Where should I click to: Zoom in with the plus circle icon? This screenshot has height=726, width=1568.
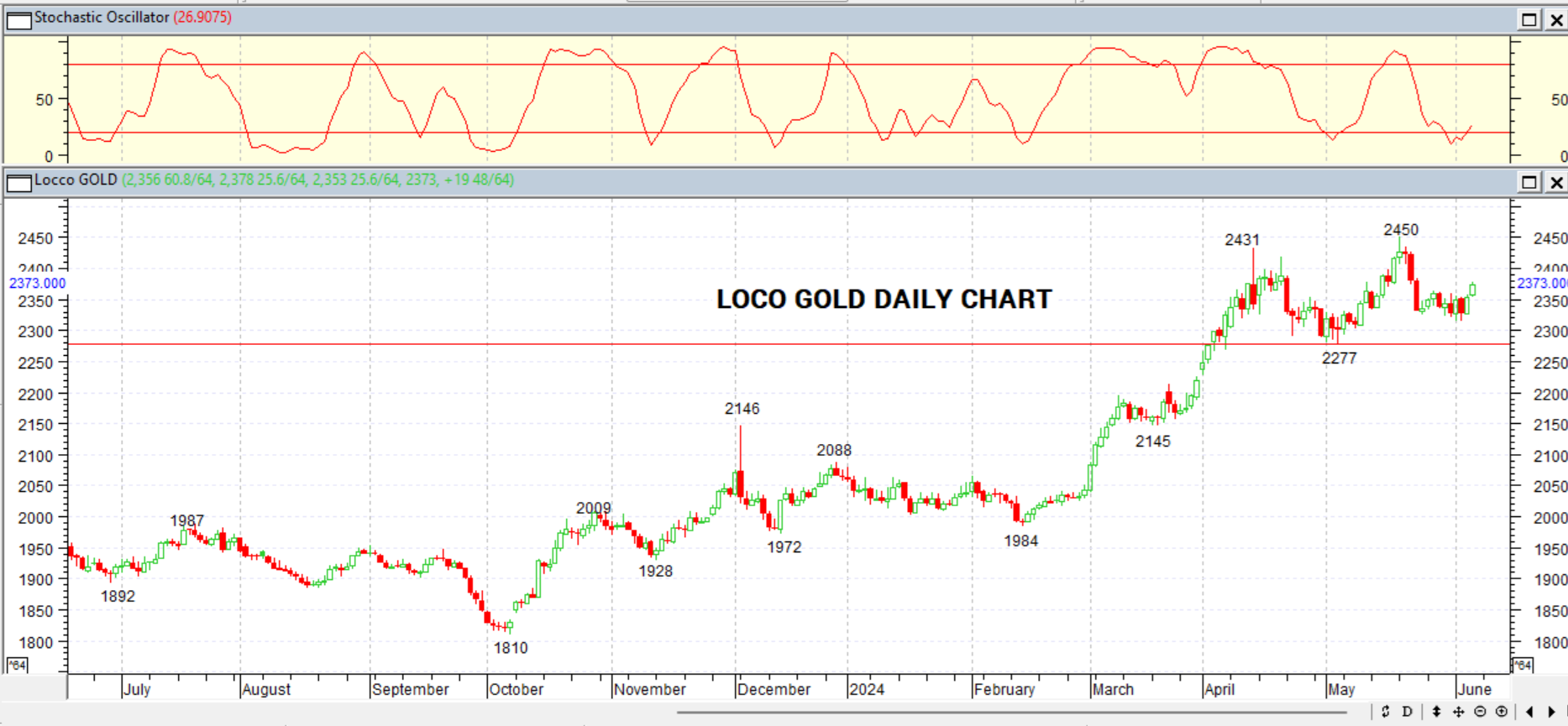click(1502, 712)
